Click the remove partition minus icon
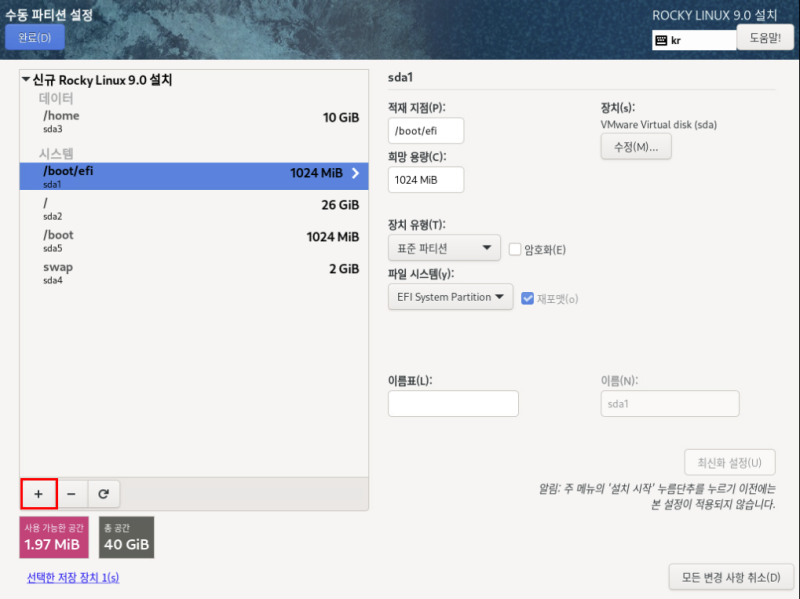The height and width of the screenshot is (599, 800). pyautogui.click(x=71, y=494)
